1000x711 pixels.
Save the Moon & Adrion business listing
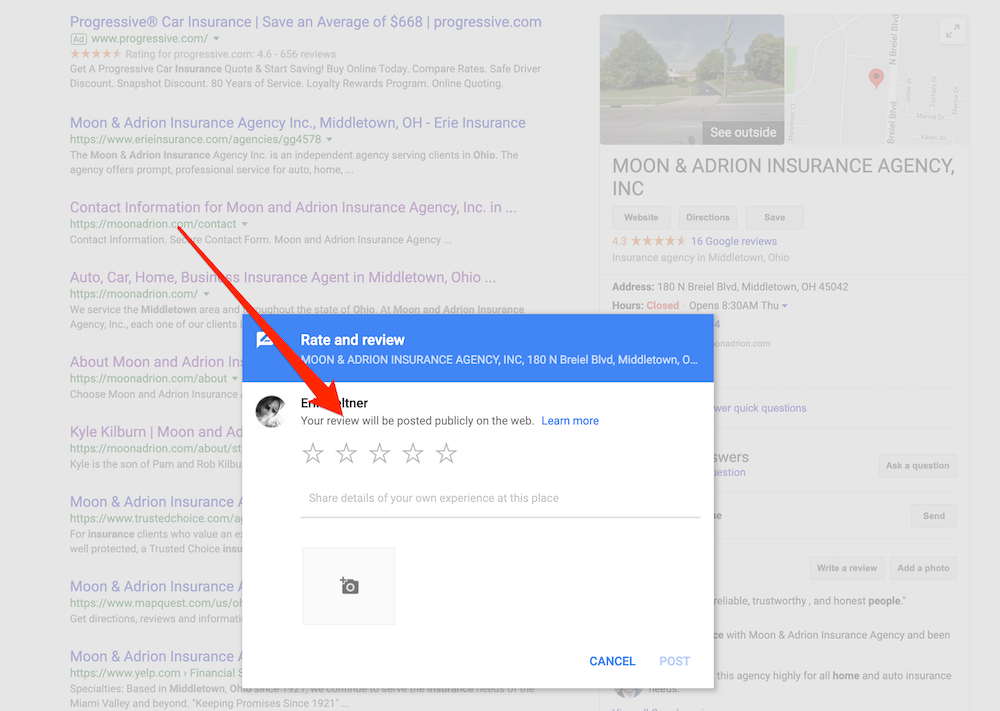click(774, 217)
